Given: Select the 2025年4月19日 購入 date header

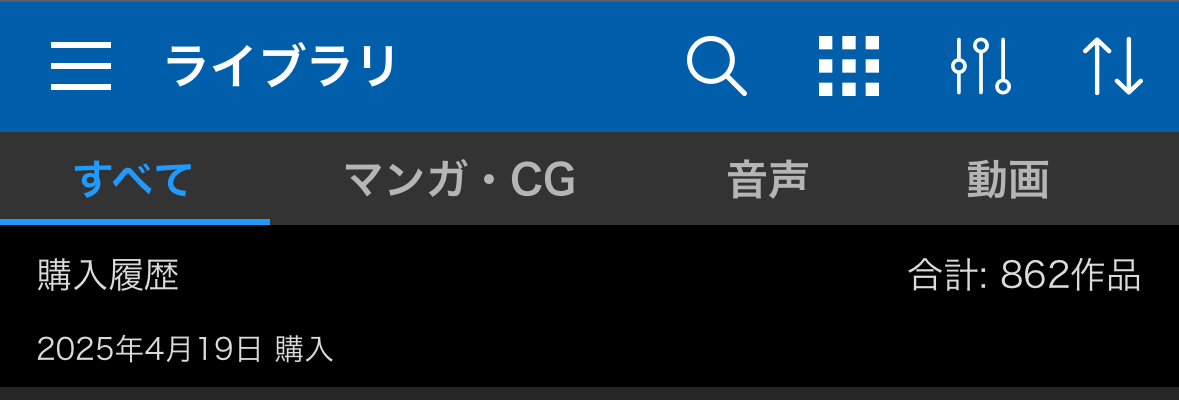Looking at the screenshot, I should pos(185,350).
